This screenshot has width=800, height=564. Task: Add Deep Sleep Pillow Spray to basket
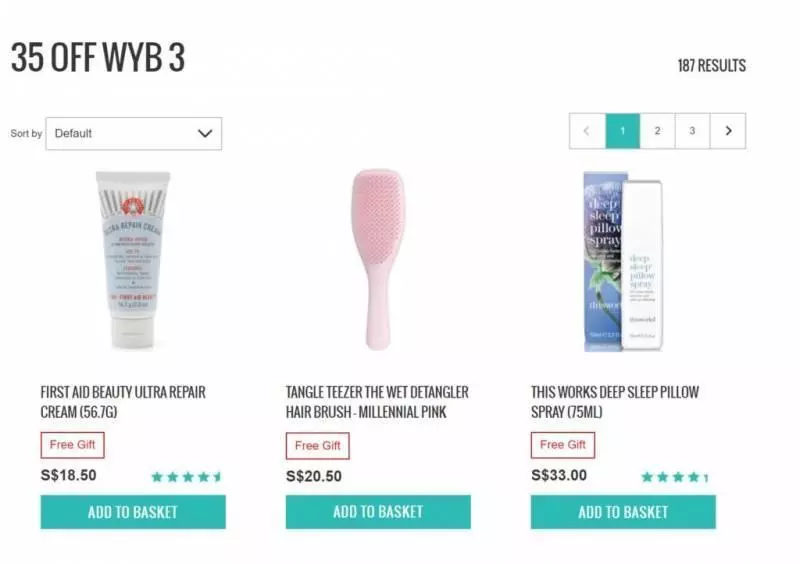click(623, 512)
